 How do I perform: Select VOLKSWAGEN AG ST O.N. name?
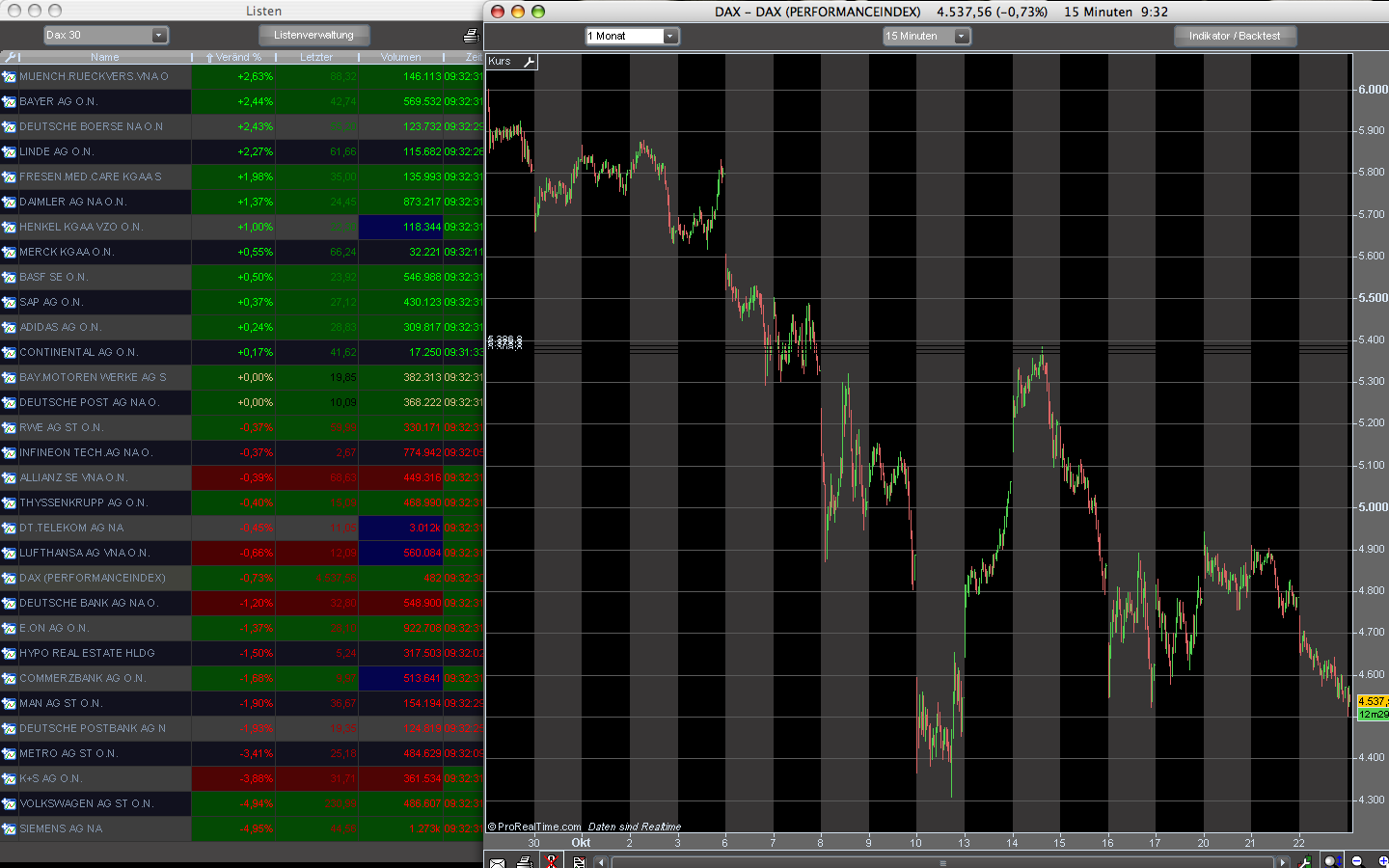pos(87,803)
